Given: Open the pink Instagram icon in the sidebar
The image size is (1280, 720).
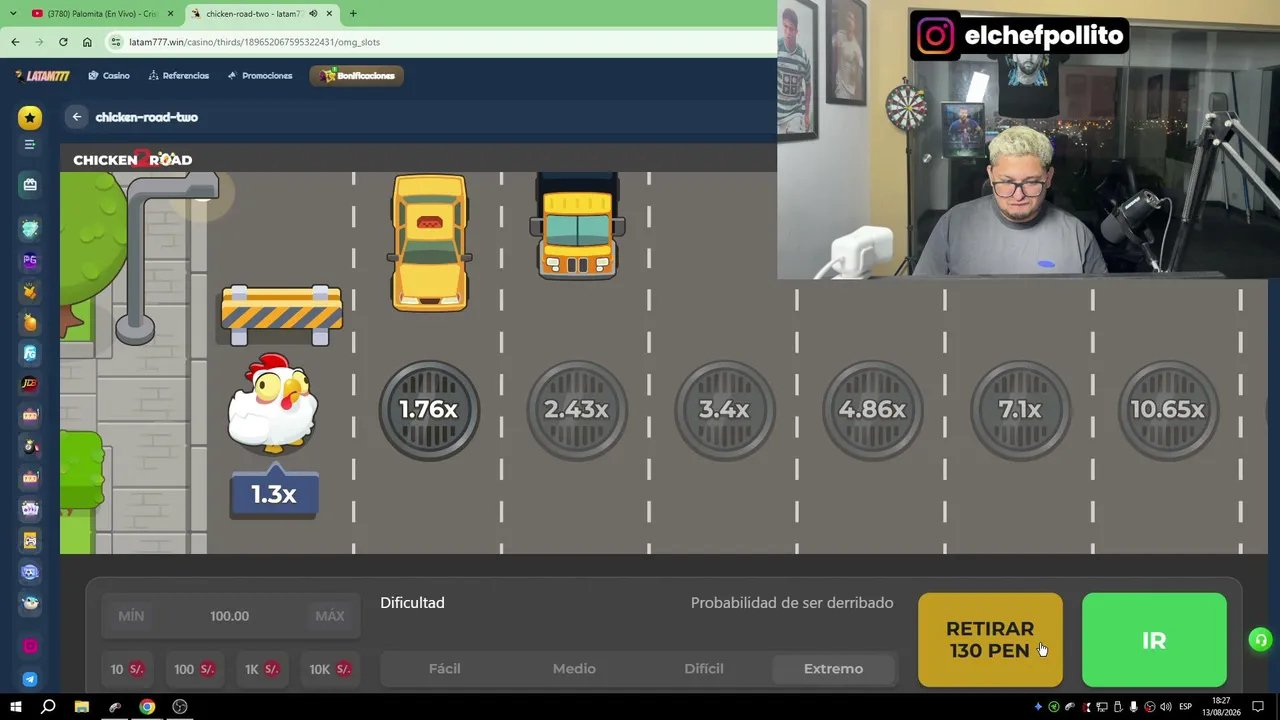Looking at the screenshot, I should click(30, 646).
